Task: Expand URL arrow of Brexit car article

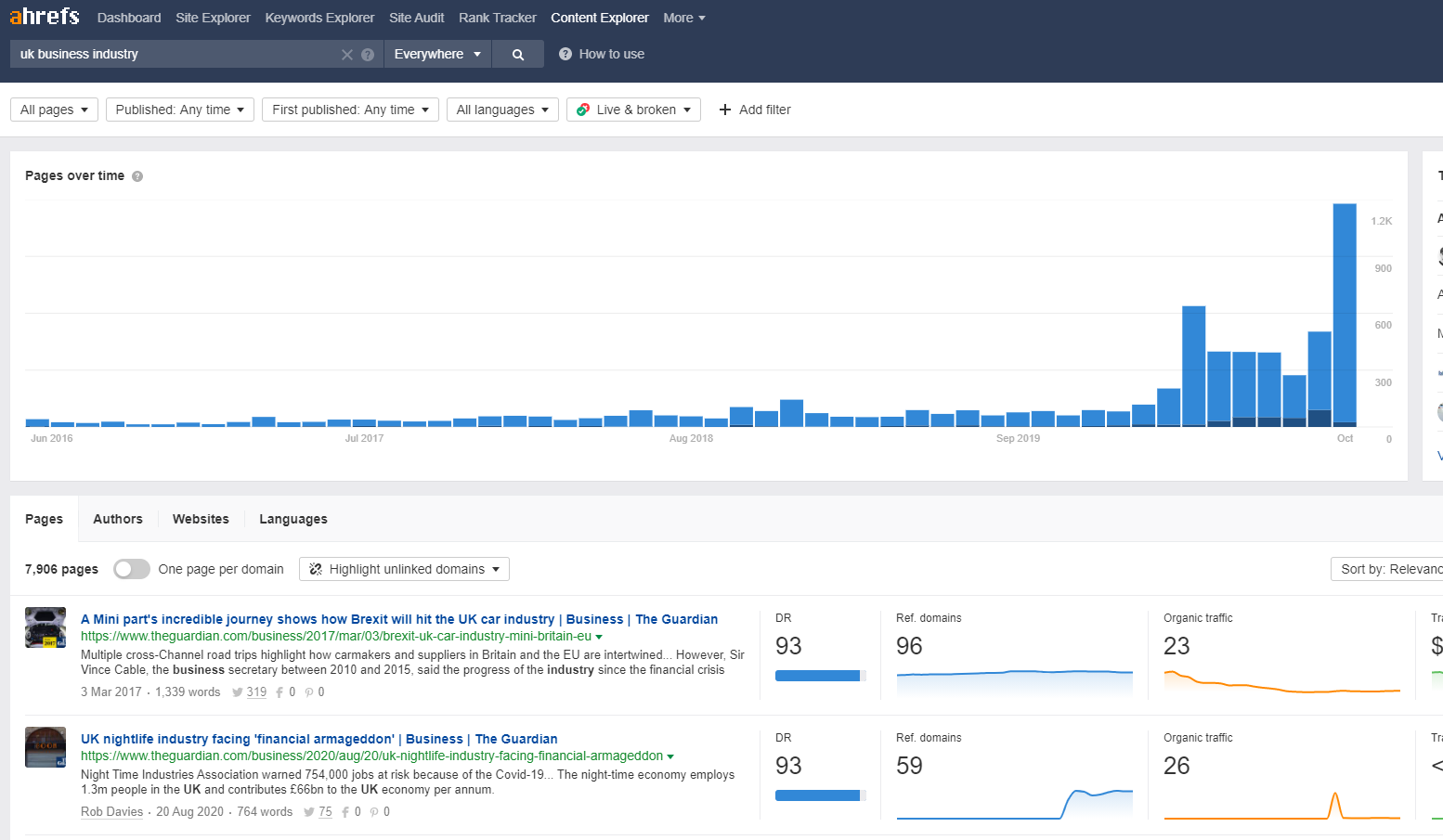Action: 599,637
